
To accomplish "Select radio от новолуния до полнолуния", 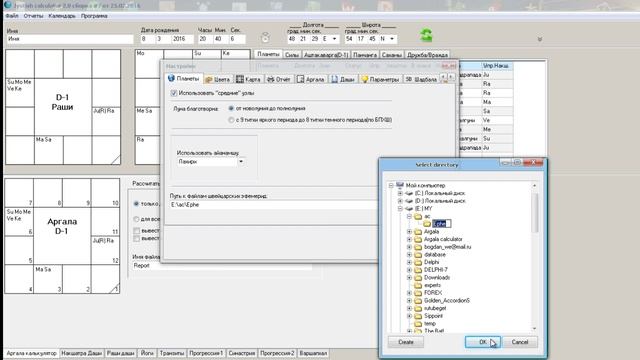I will [231, 108].
